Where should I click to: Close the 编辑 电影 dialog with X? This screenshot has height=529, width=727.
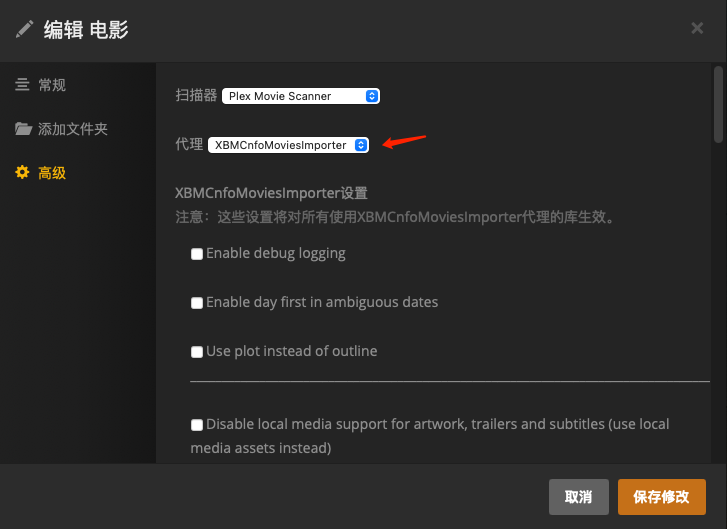[697, 28]
